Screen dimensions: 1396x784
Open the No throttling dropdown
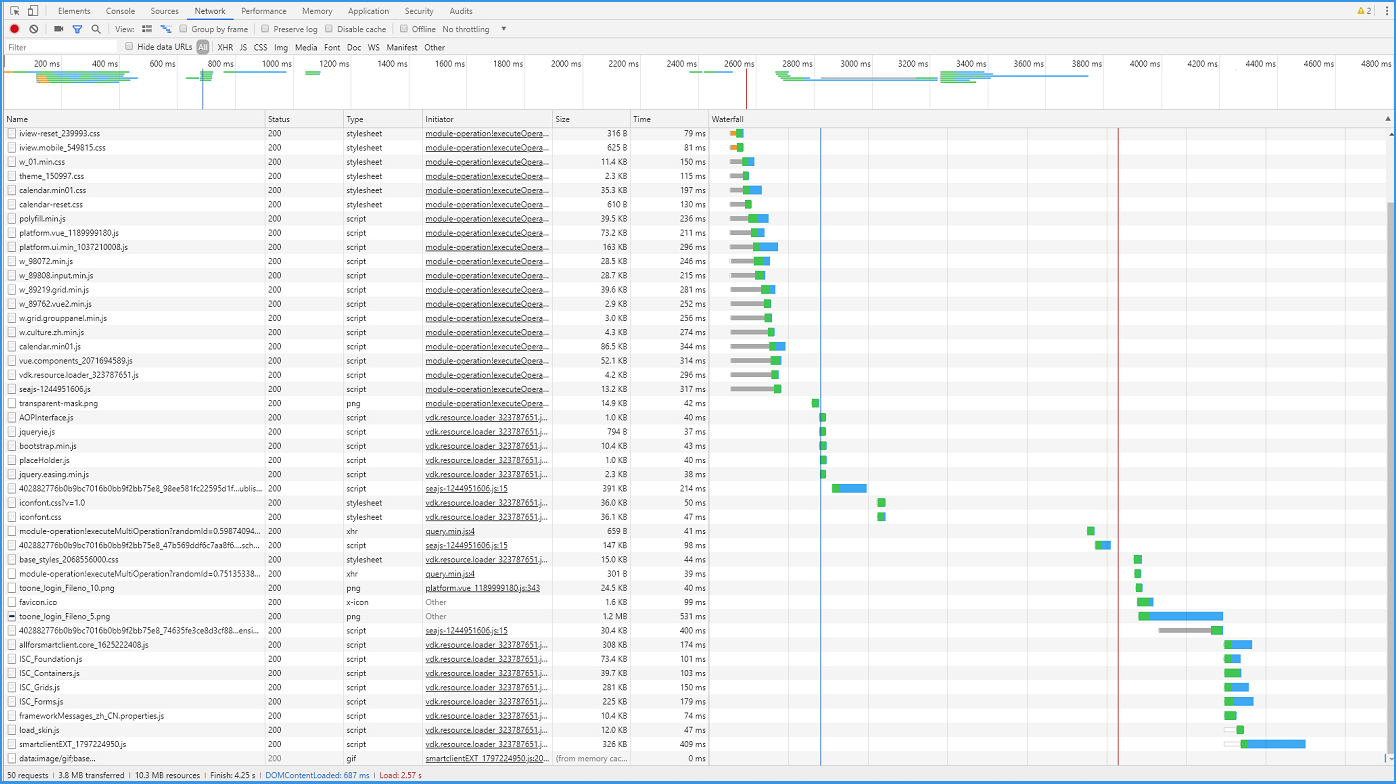[475, 29]
